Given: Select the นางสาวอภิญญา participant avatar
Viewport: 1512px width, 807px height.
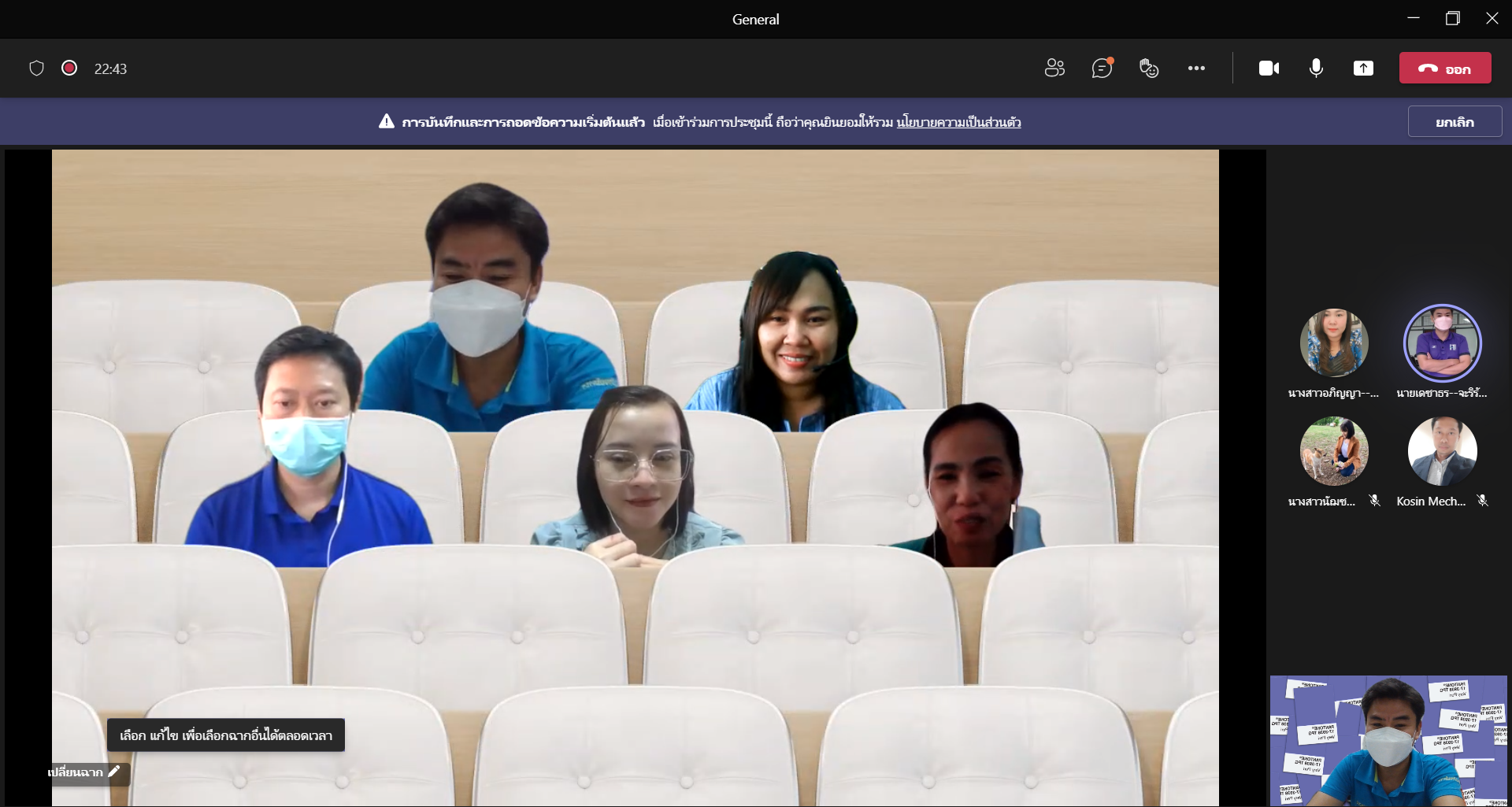Looking at the screenshot, I should 1334,342.
